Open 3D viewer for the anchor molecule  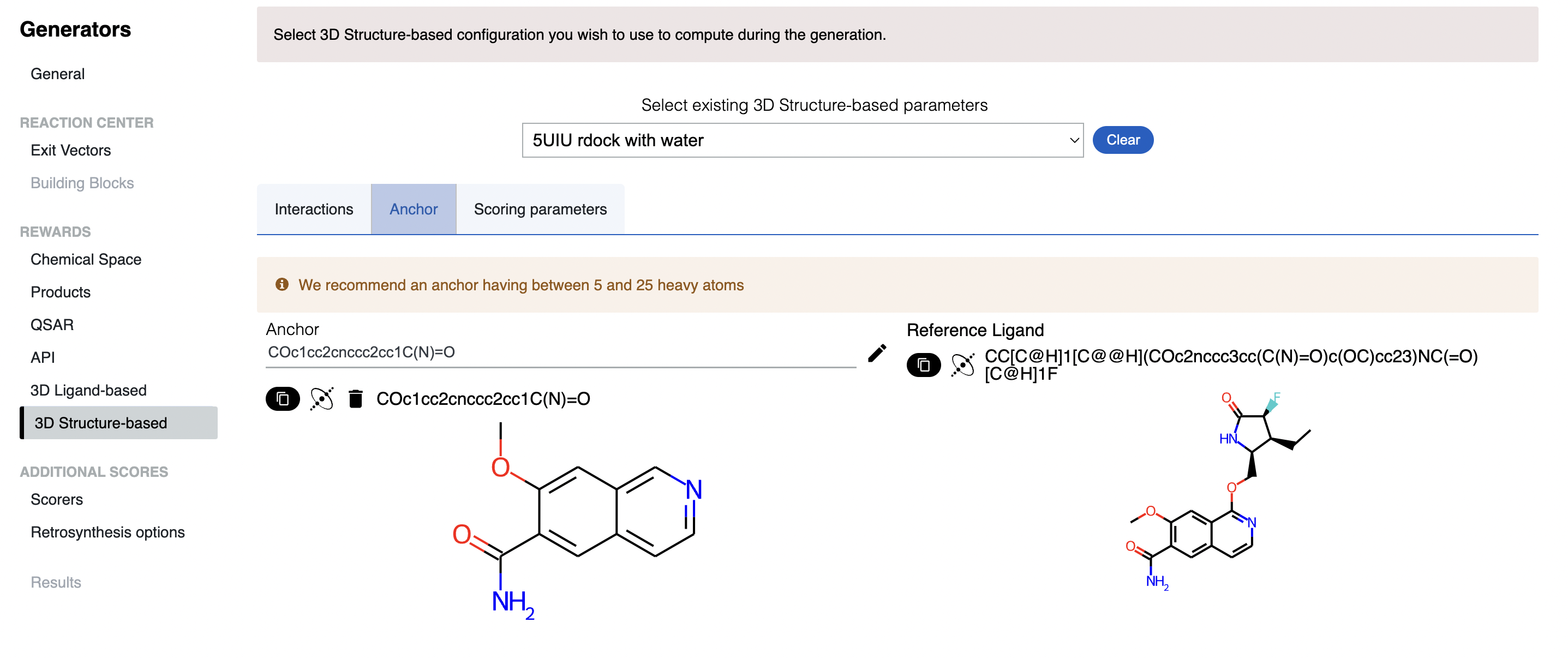coord(321,399)
